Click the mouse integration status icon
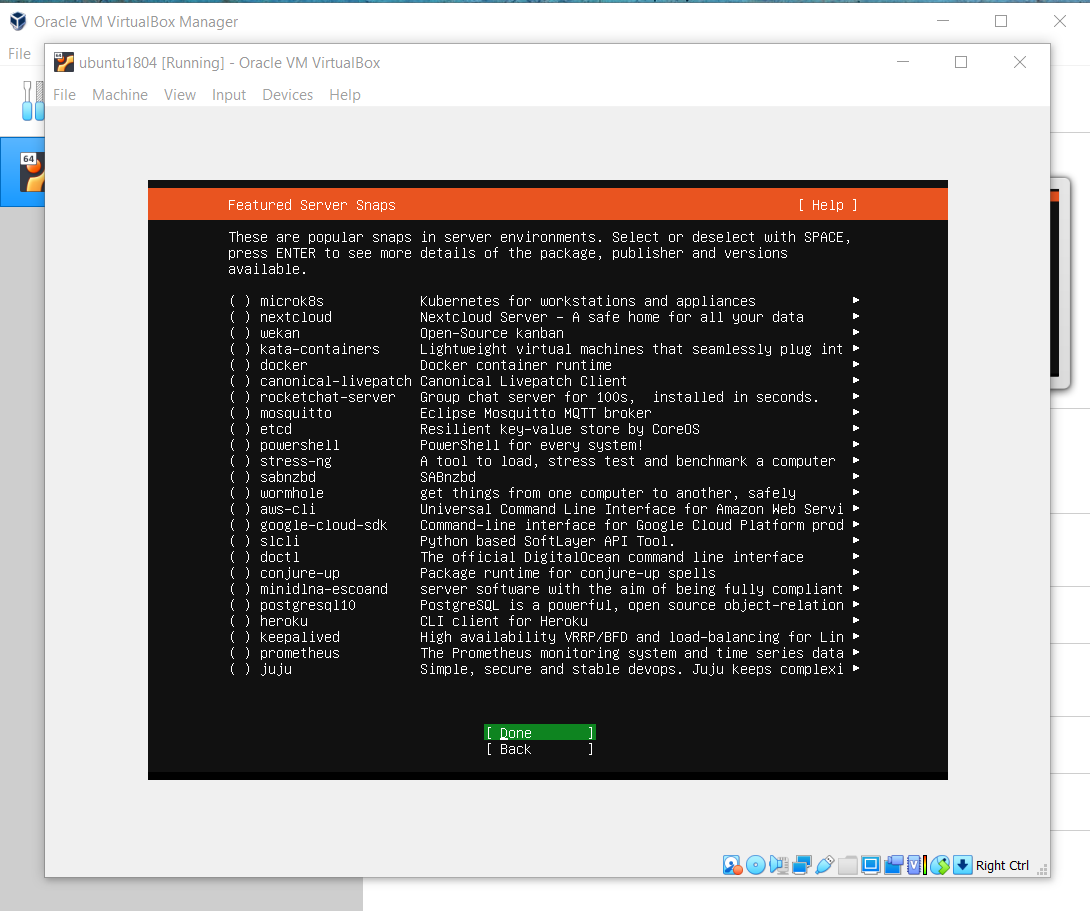 coord(939,865)
